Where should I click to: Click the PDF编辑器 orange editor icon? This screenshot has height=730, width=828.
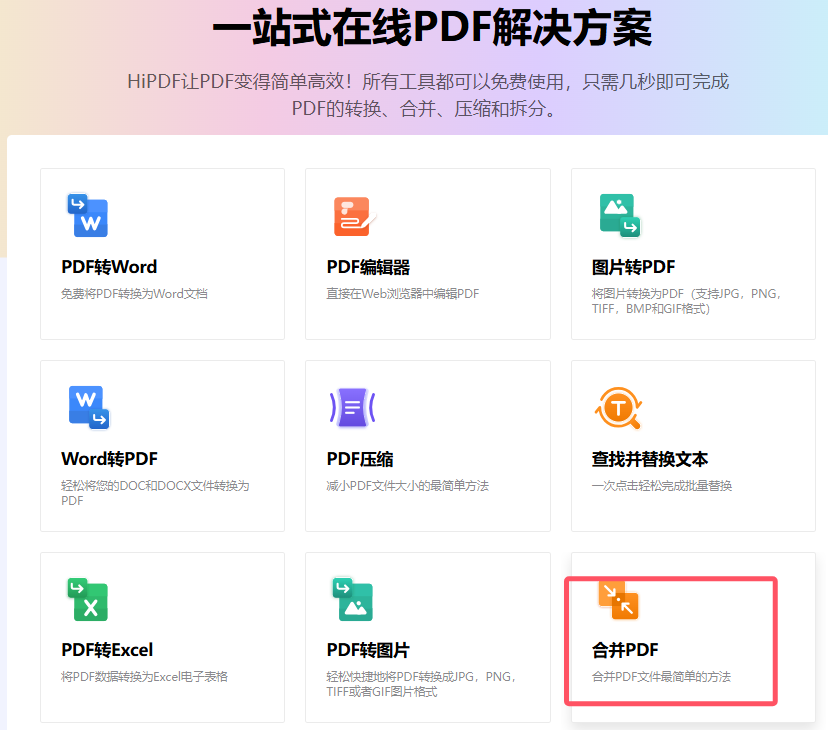[352, 215]
